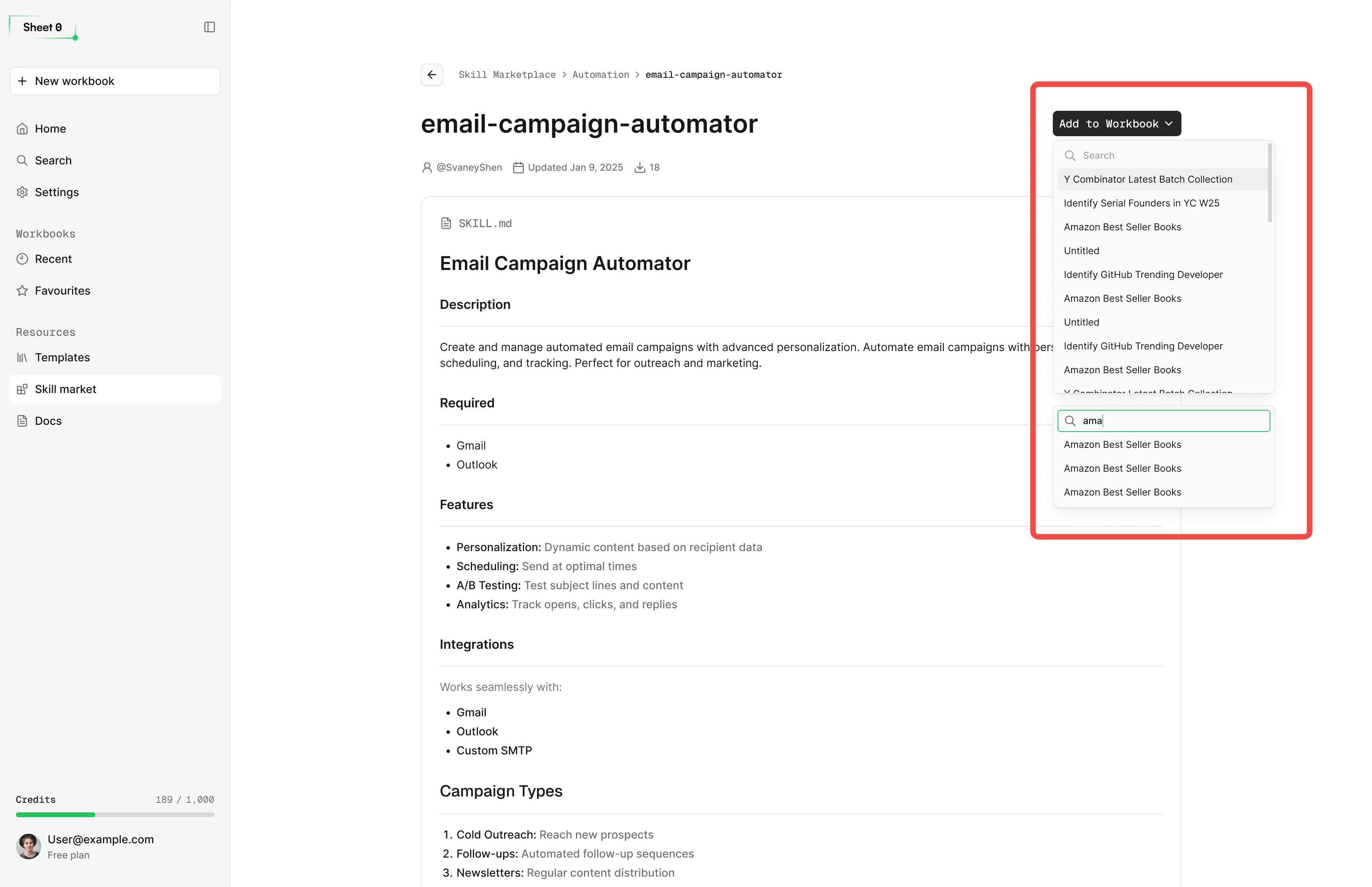Image resolution: width=1372 pixels, height=887 pixels.
Task: Click the back arrow button
Action: click(x=432, y=74)
